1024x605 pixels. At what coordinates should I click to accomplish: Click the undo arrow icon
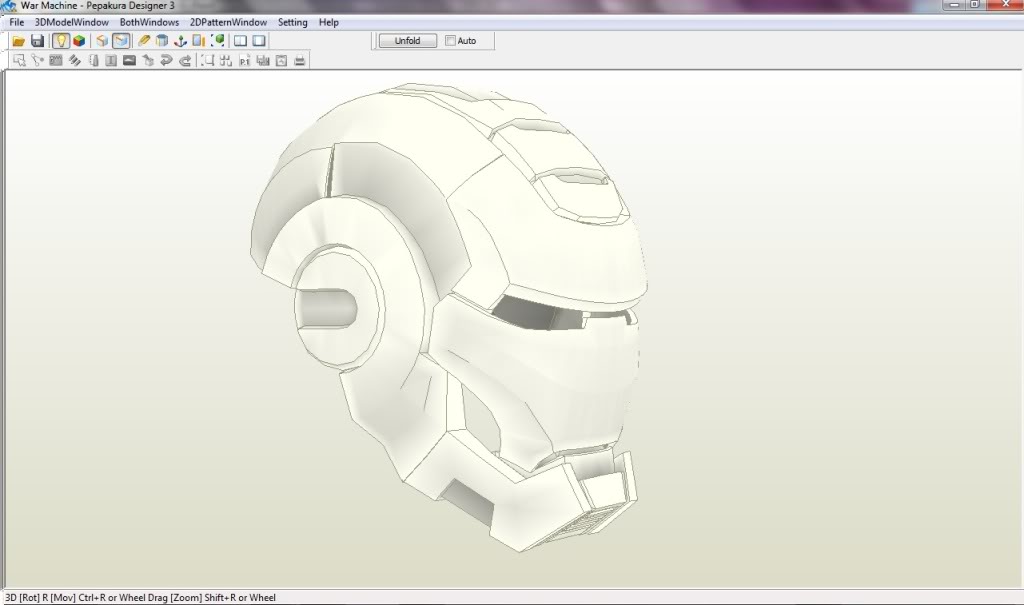167,61
